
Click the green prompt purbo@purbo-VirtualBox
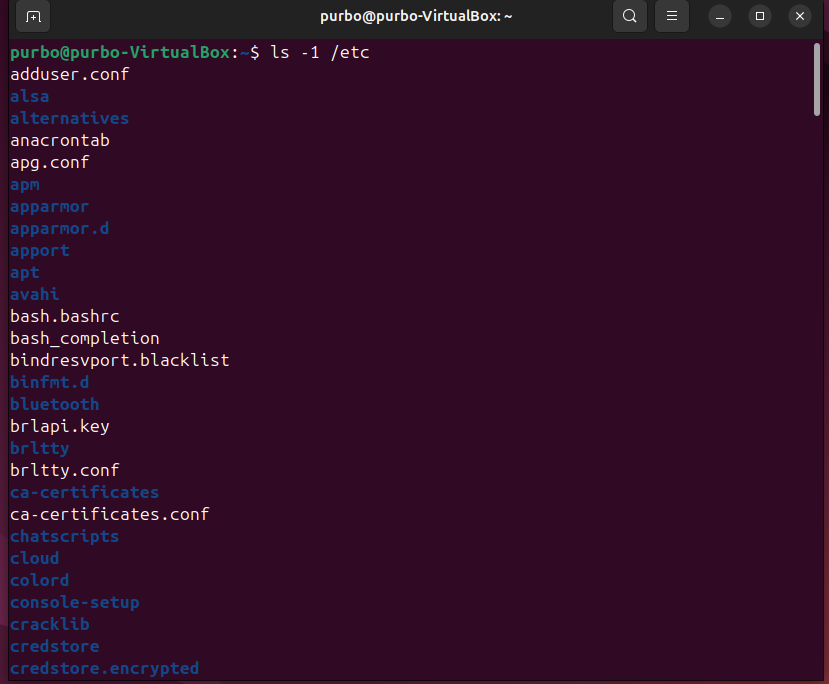pos(120,52)
